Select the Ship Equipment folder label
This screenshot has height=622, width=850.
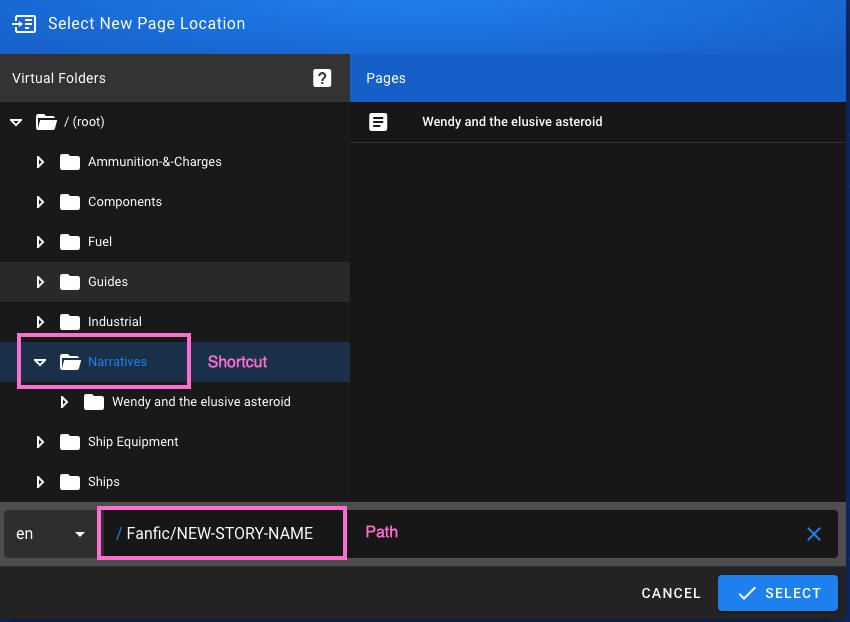(x=133, y=442)
